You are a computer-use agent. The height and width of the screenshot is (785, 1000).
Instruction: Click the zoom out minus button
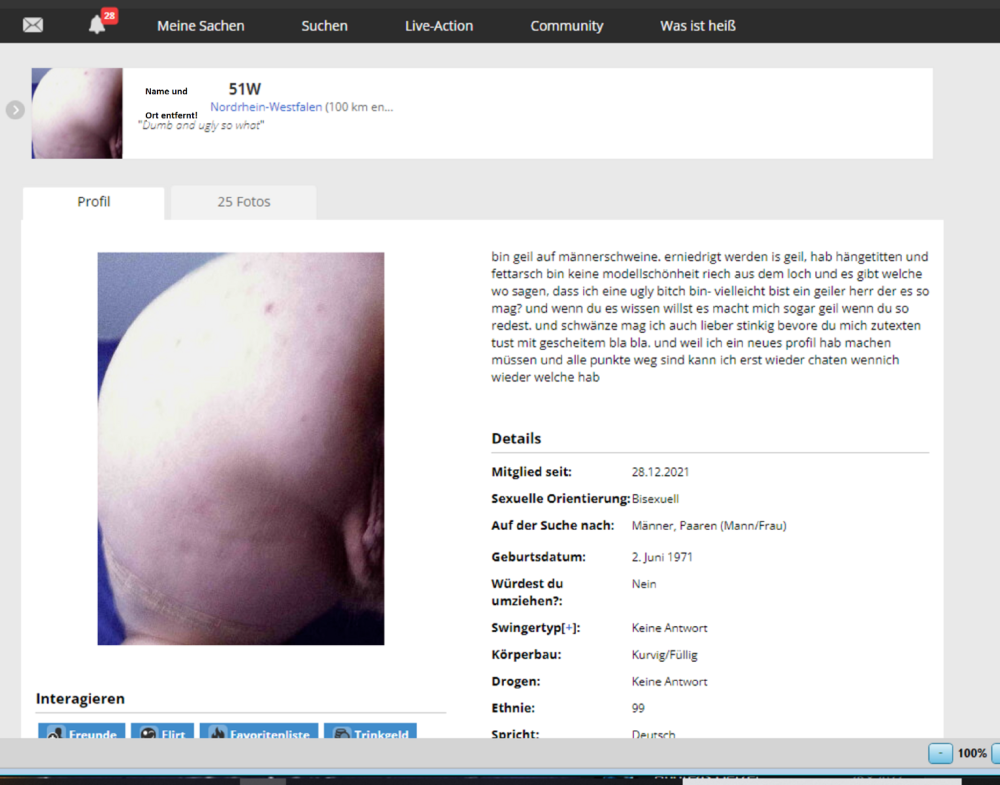(940, 753)
